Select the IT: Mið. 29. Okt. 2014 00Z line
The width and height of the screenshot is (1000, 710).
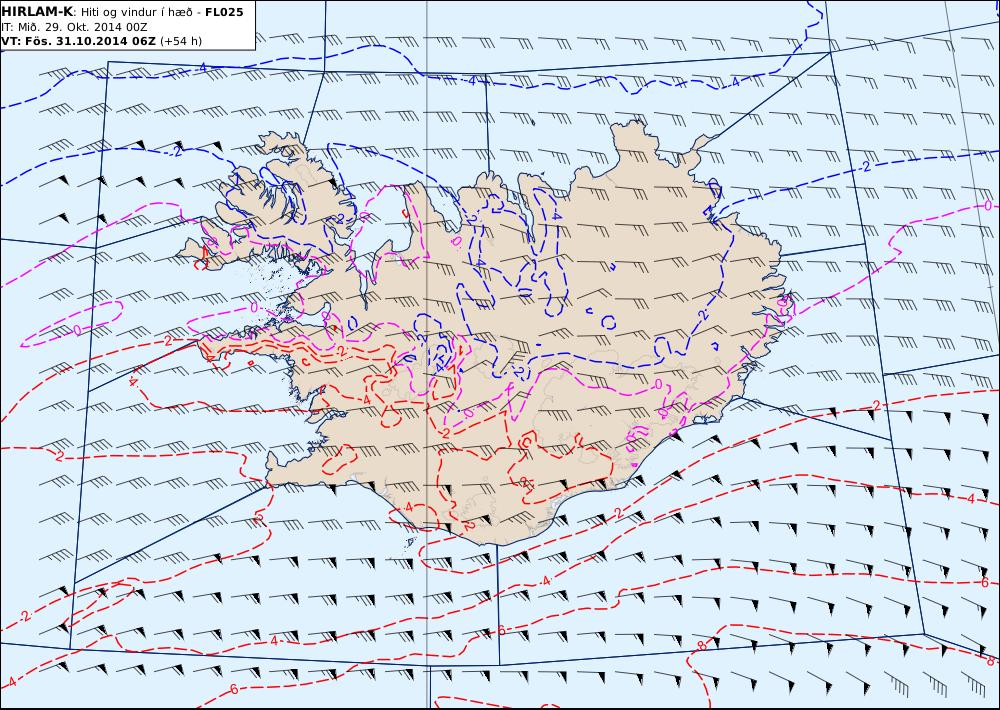[x=75, y=27]
